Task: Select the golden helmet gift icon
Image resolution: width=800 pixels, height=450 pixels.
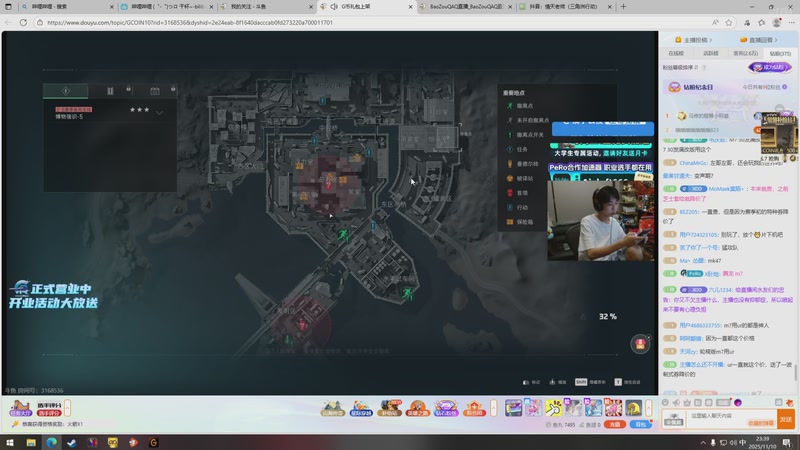Action: pos(633,408)
